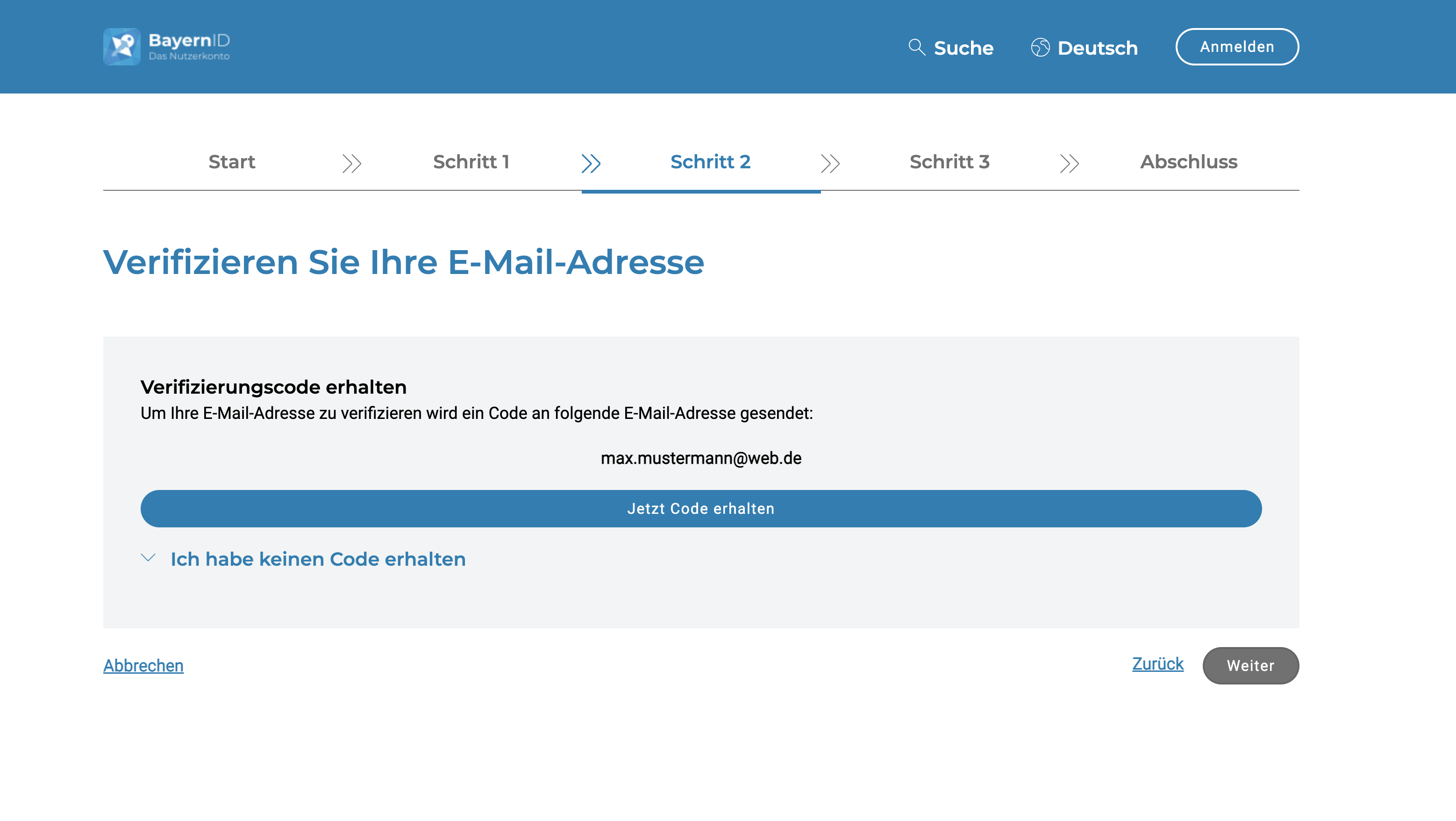Click "Verifizierungscode erhalten" subheading
This screenshot has width=1456, height=821.
(x=273, y=387)
